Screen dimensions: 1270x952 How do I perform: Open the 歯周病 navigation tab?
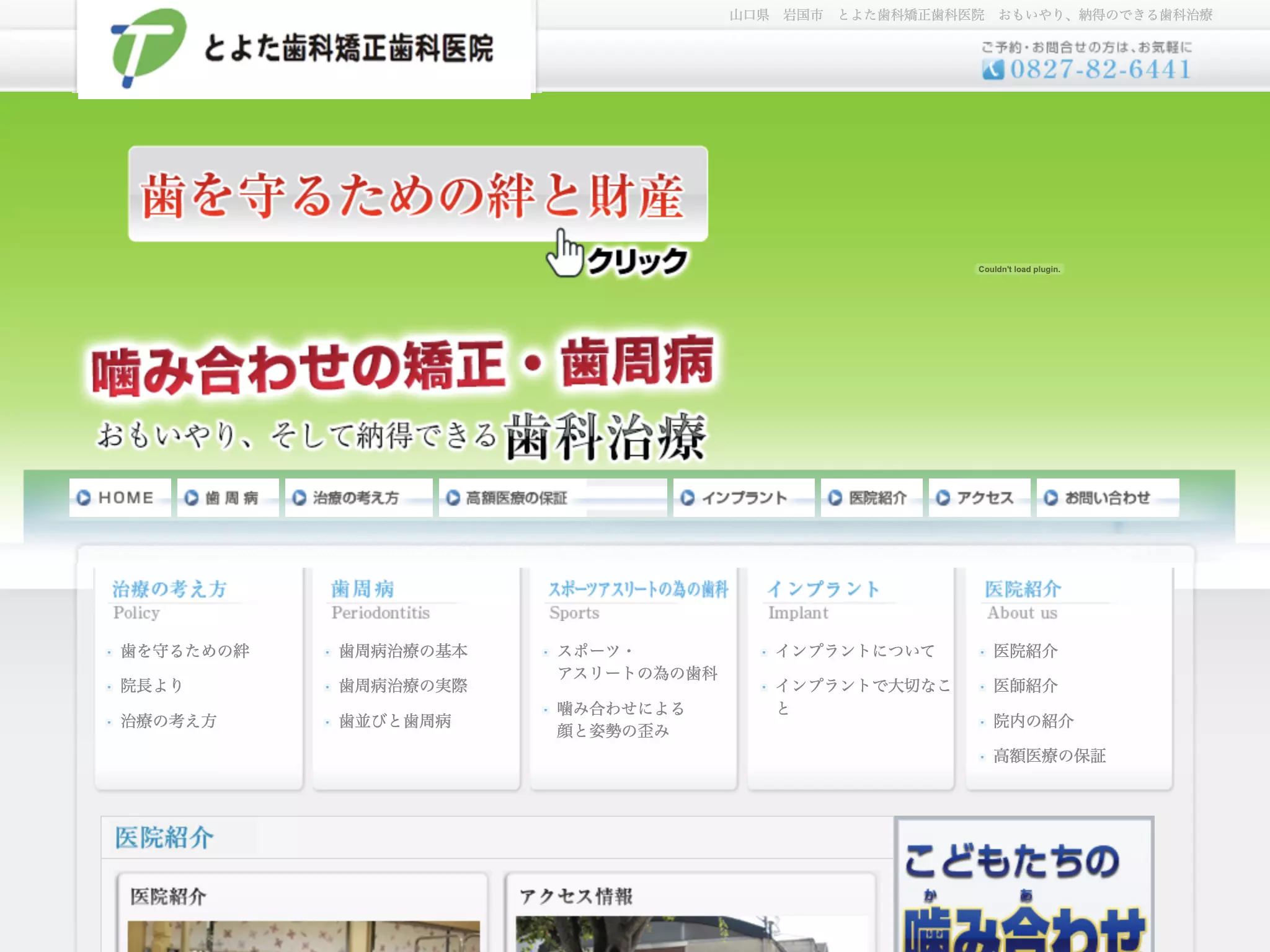coord(228,498)
